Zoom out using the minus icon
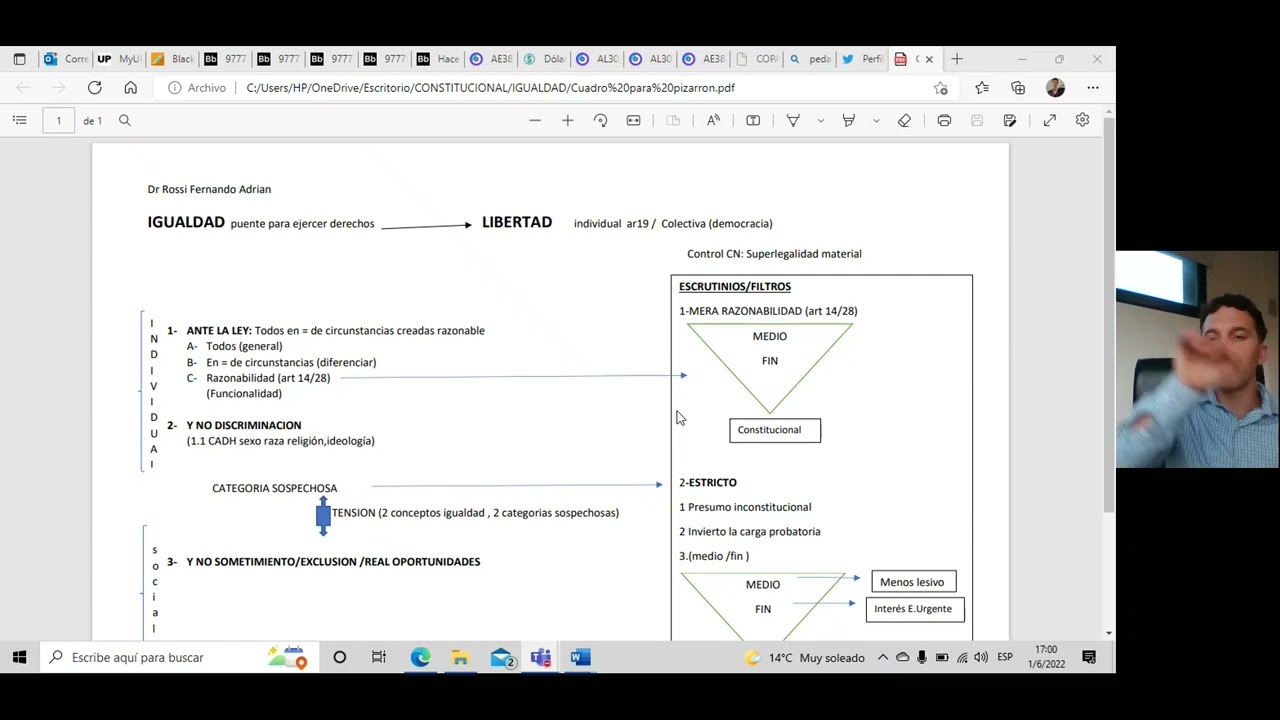Viewport: 1280px width, 720px height. (x=535, y=120)
